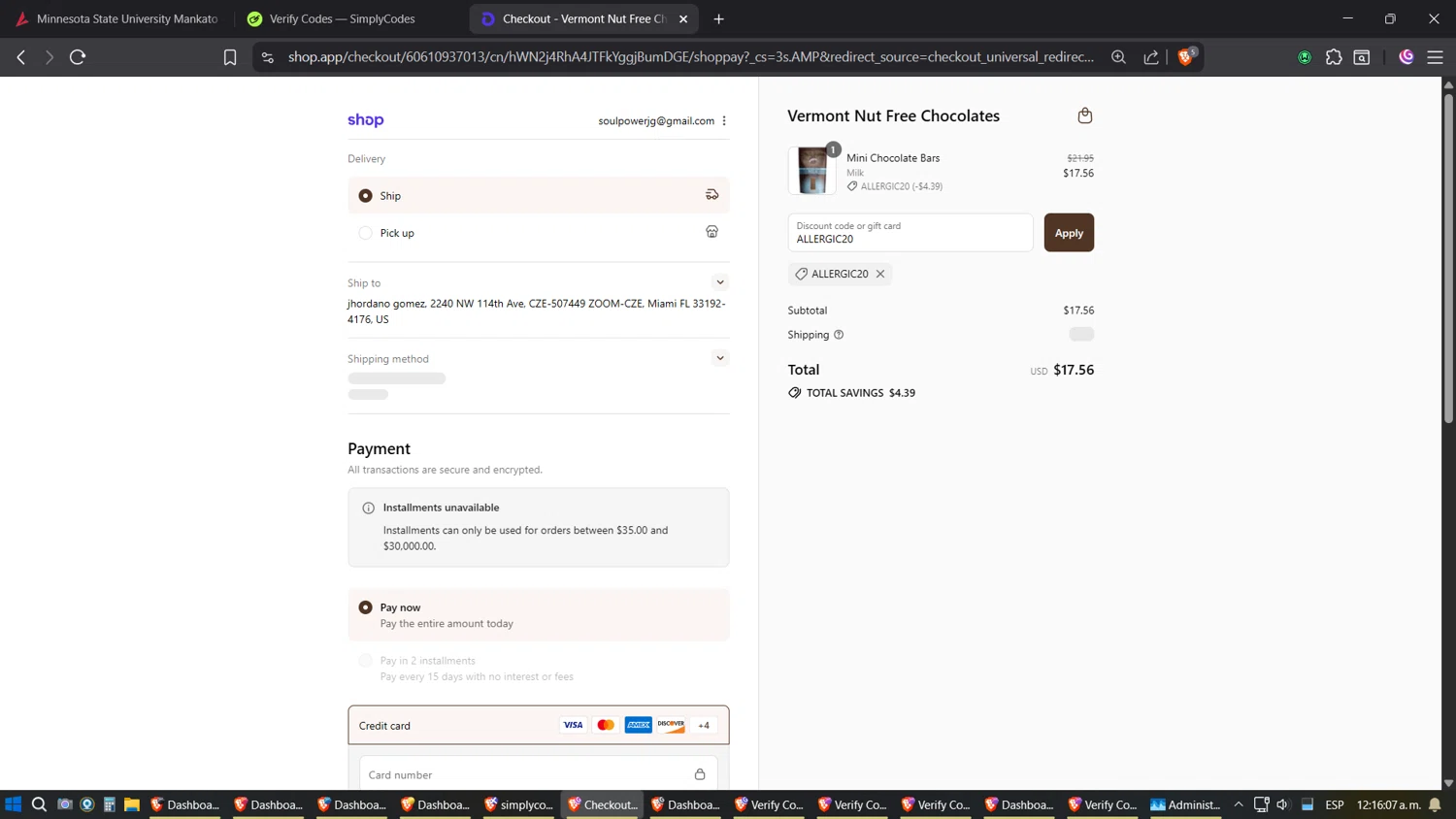The image size is (1456, 819).
Task: Open the shopping bag icon beside store name
Action: tap(1084, 115)
